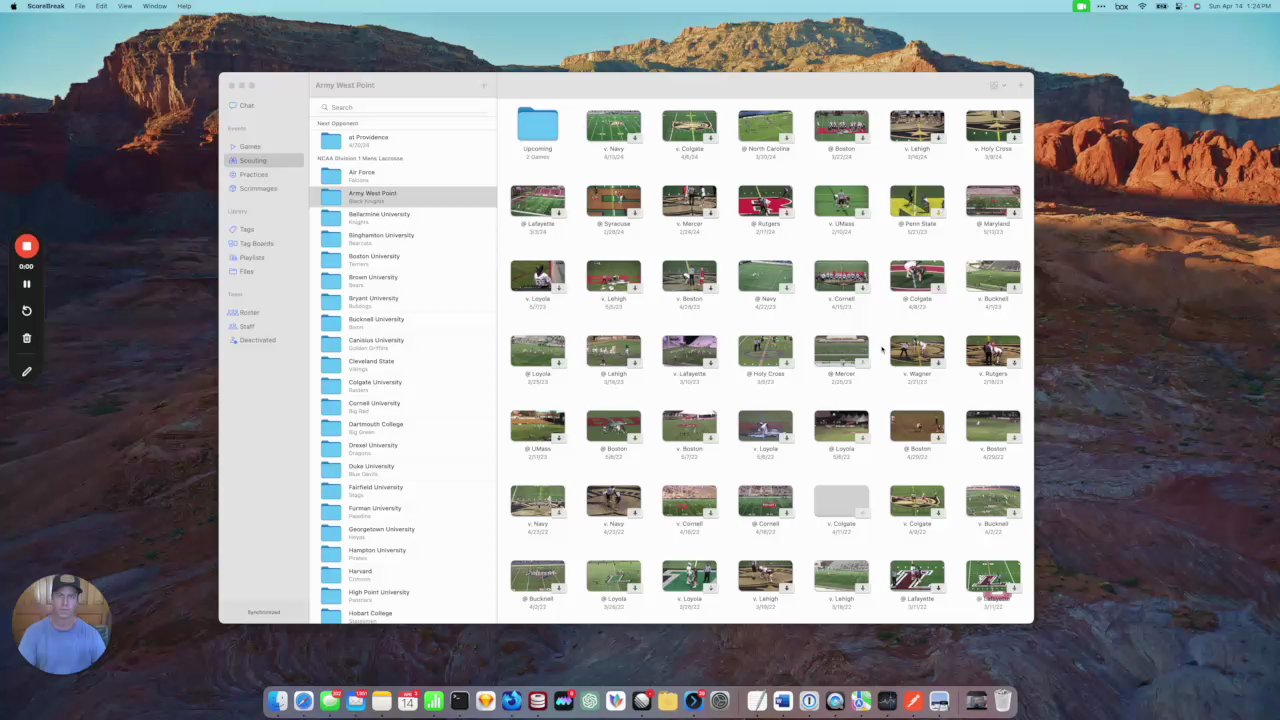This screenshot has width=1280, height=720.
Task: Open Tag Boards in the Library
Action: click(256, 244)
